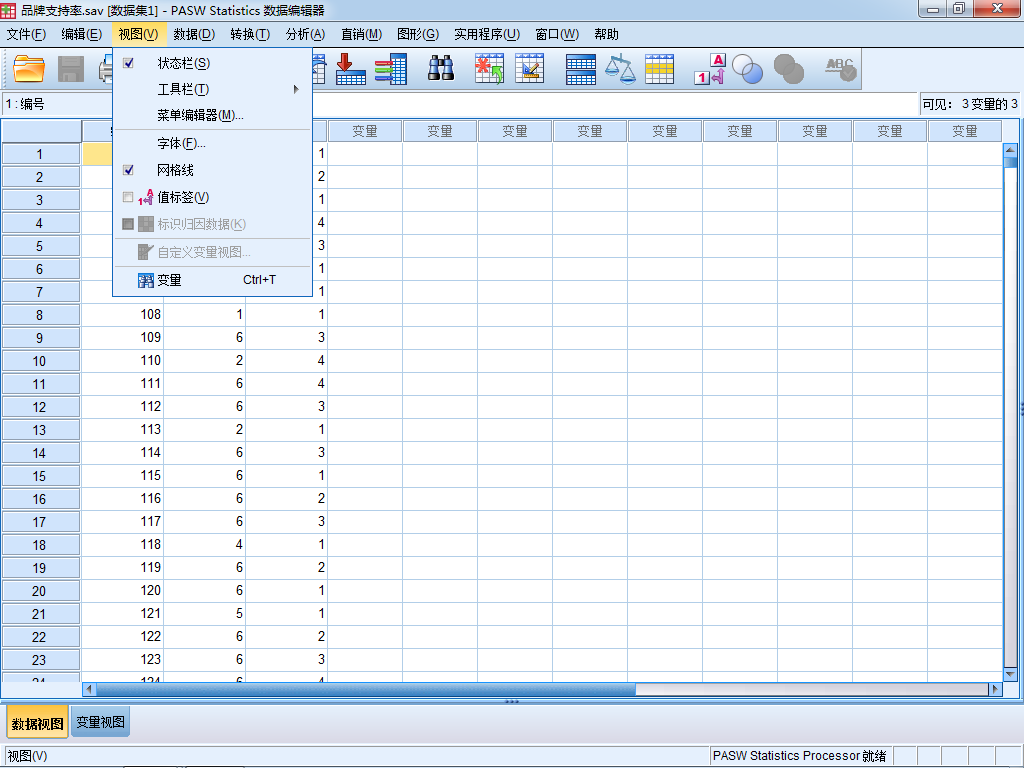Click the Open data file folder icon
The width and height of the screenshot is (1024, 768).
[x=29, y=69]
